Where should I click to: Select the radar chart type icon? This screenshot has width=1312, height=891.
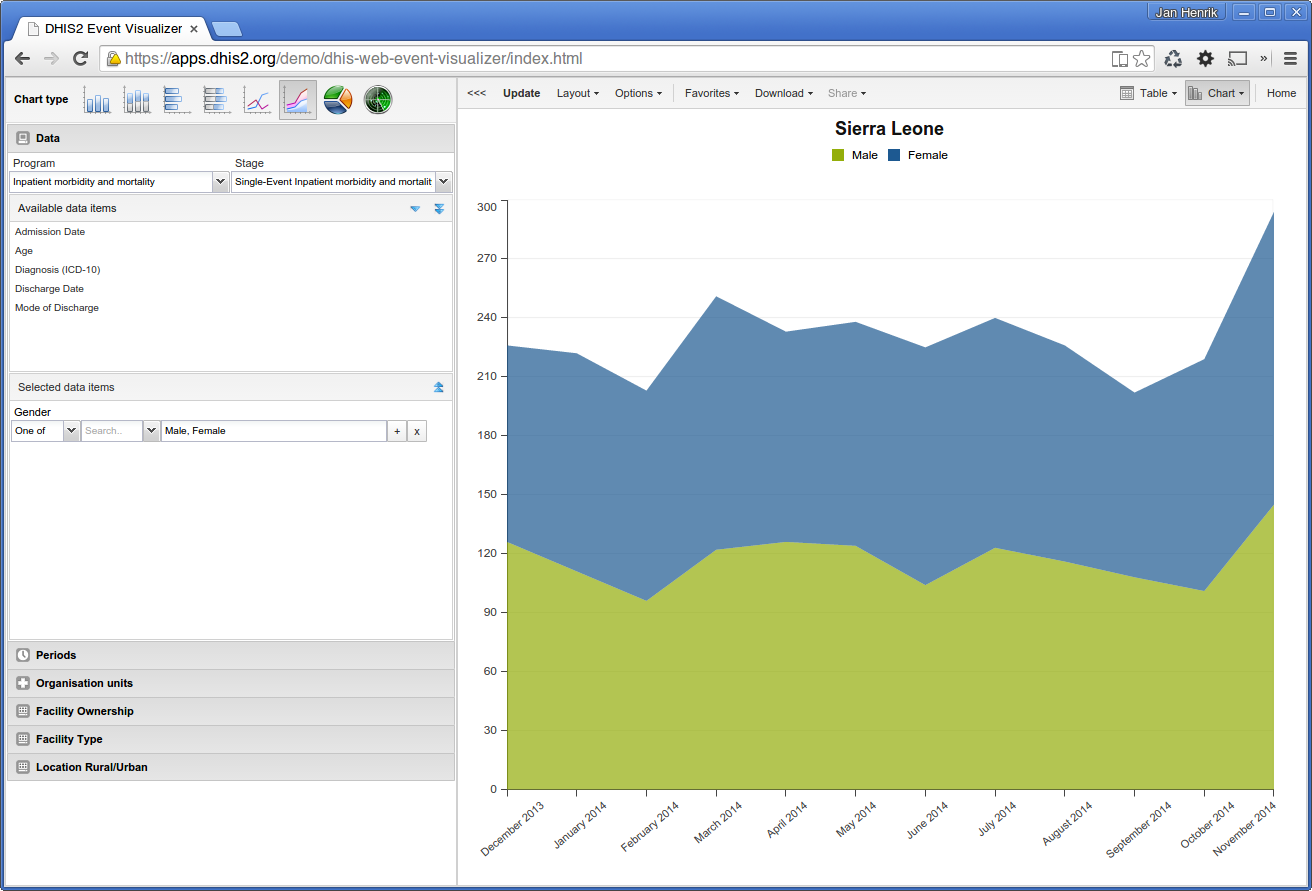pos(377,100)
